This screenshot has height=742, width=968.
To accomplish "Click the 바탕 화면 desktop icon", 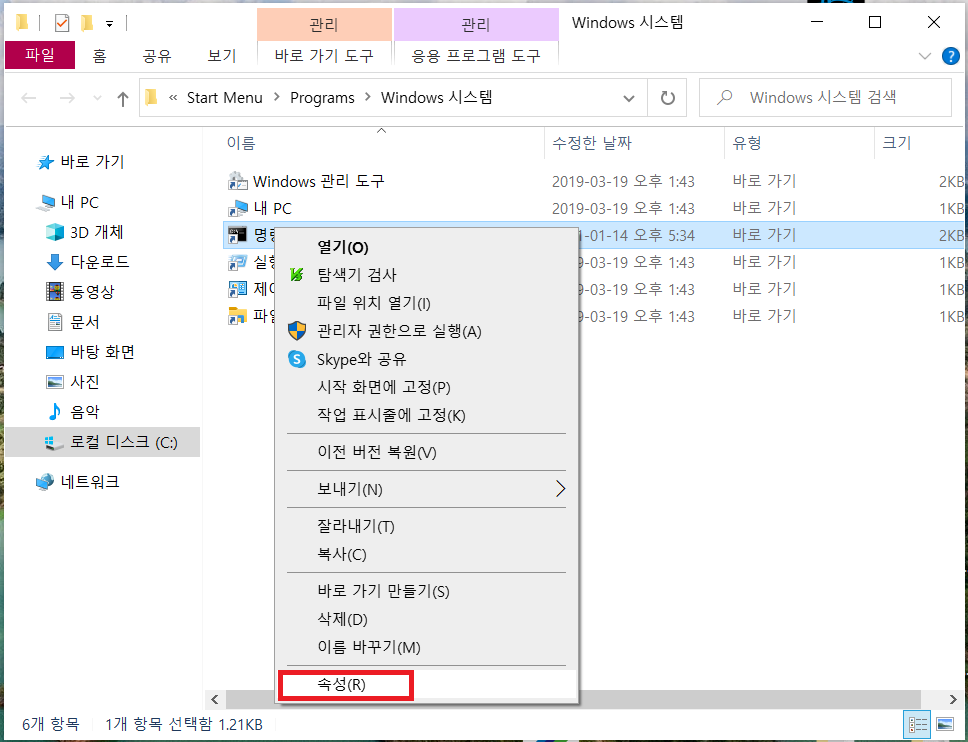I will pos(55,352).
